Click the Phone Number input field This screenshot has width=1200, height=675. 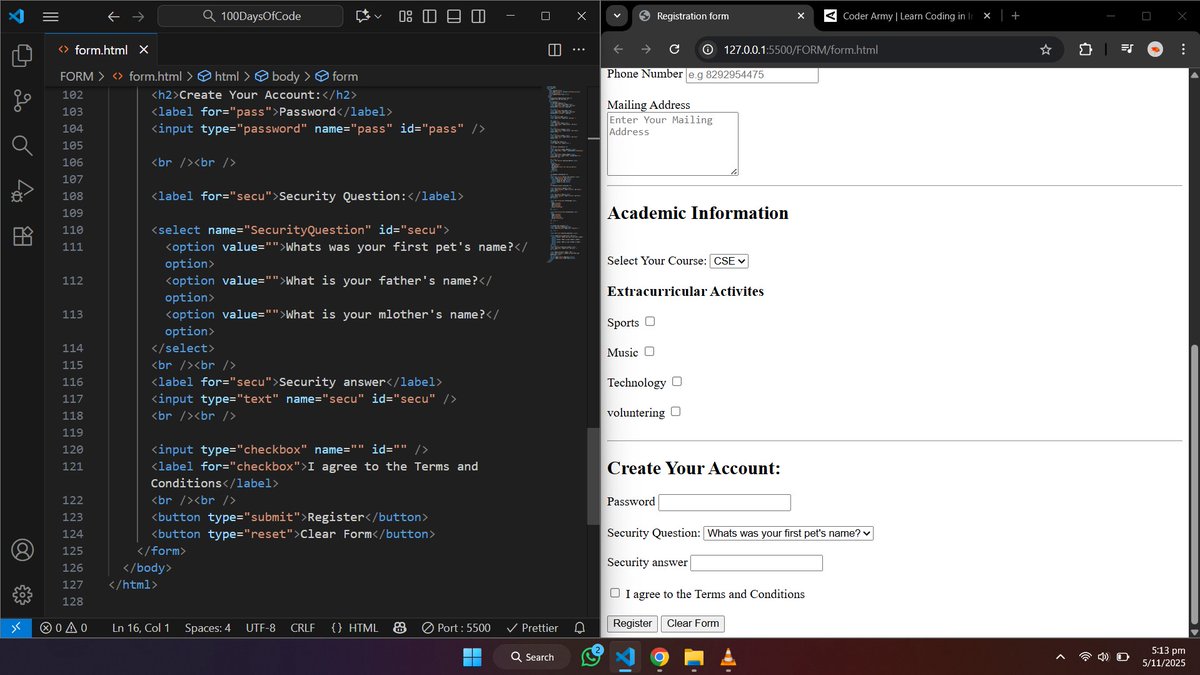752,74
